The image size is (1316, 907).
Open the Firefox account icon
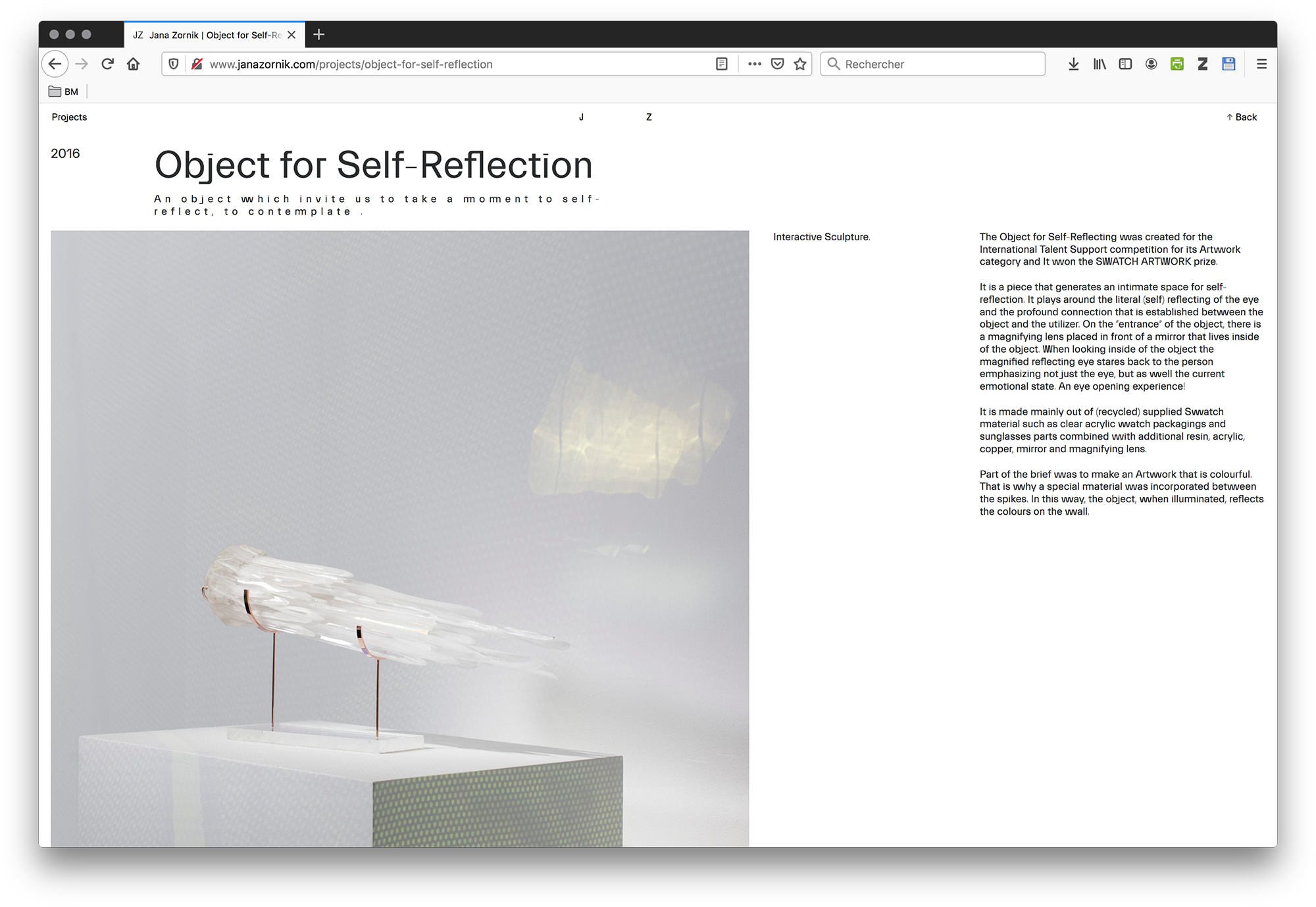(x=1151, y=64)
